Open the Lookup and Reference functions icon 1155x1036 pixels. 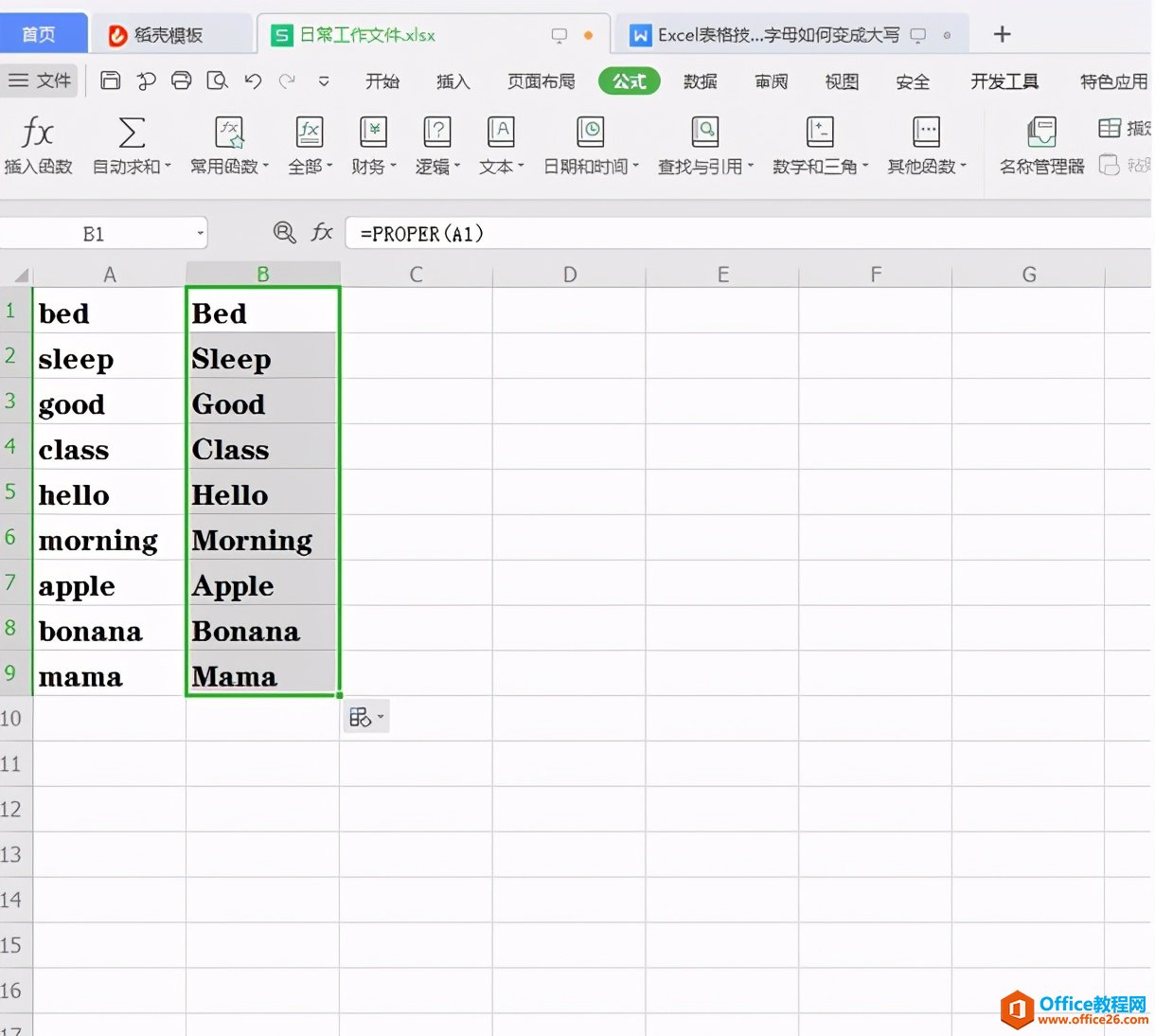pos(705,132)
